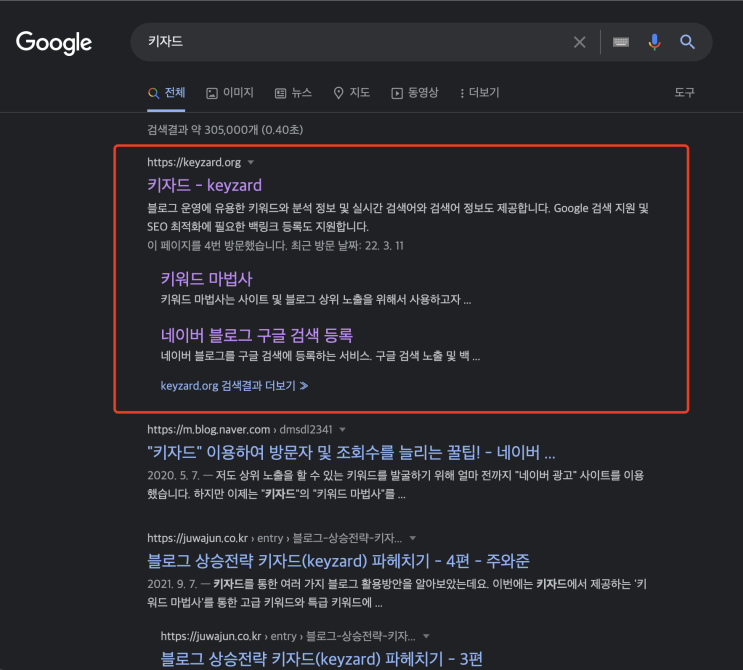Click the blue magnifier search button
This screenshot has height=670, width=743.
(688, 42)
